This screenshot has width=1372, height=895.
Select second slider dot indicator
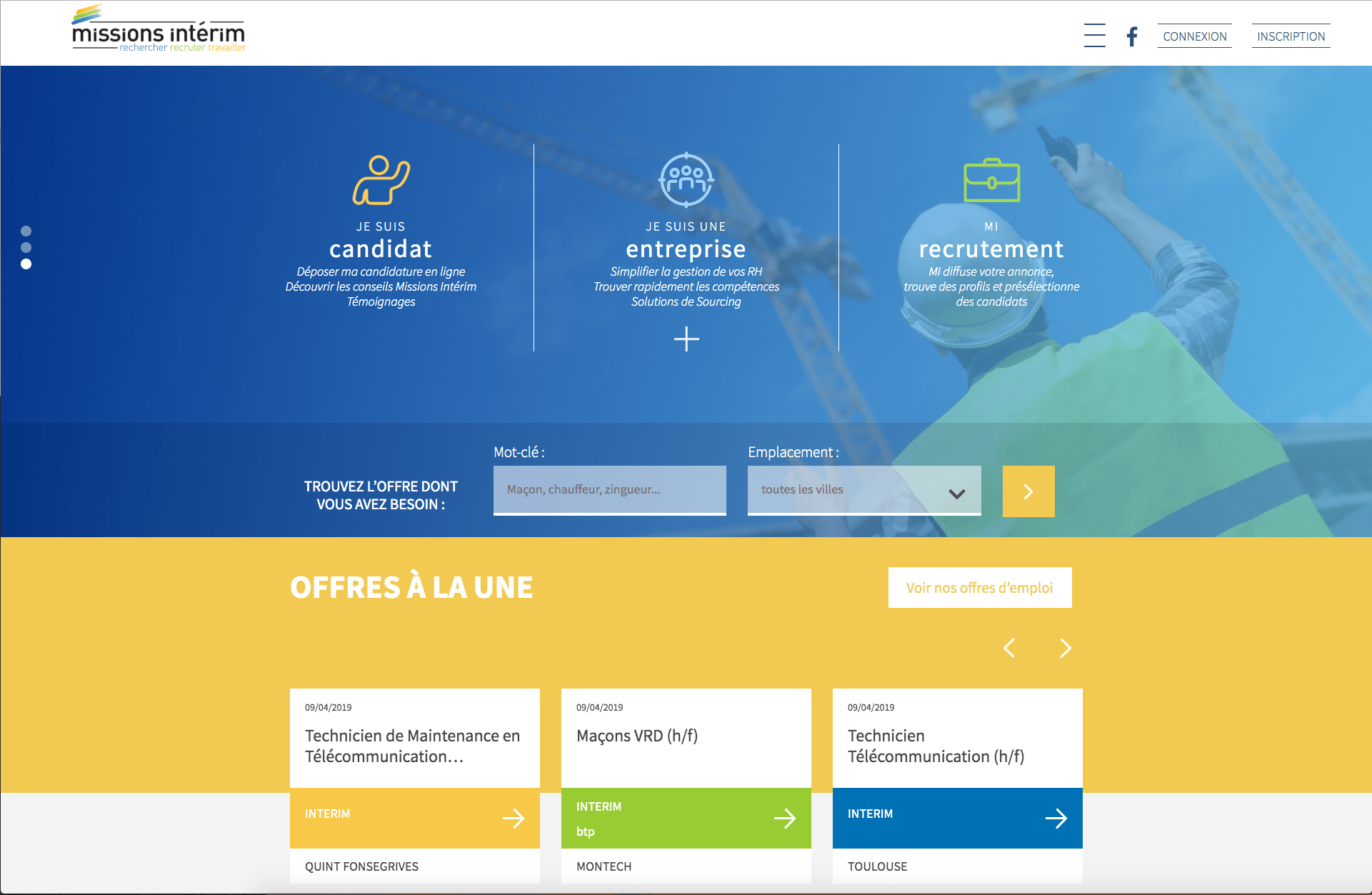[x=26, y=247]
